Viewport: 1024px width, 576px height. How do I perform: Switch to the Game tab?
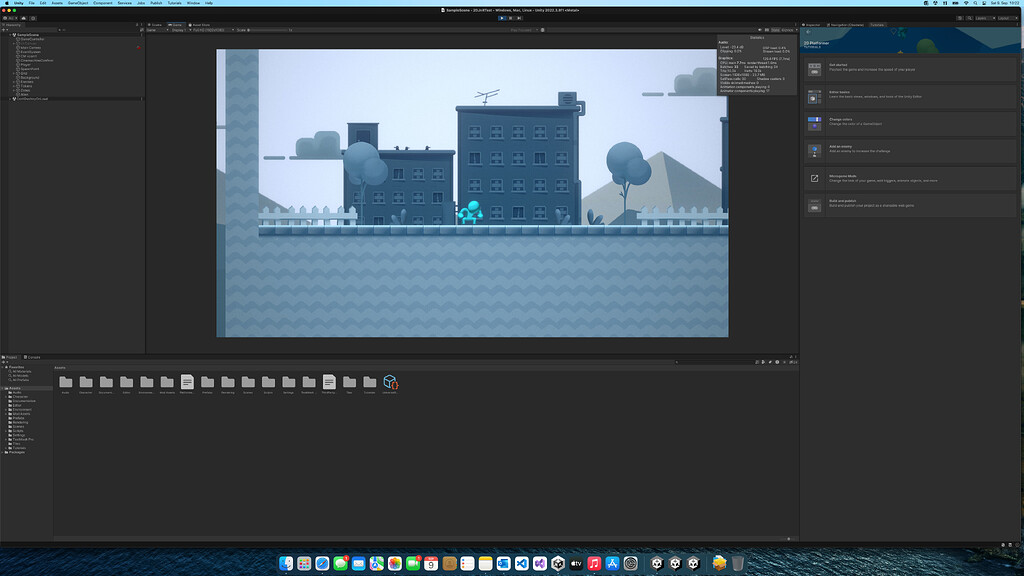point(174,25)
